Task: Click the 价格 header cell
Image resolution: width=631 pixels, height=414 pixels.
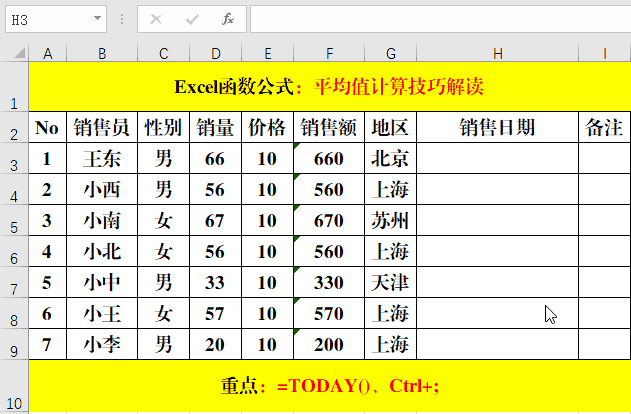Action: click(268, 127)
